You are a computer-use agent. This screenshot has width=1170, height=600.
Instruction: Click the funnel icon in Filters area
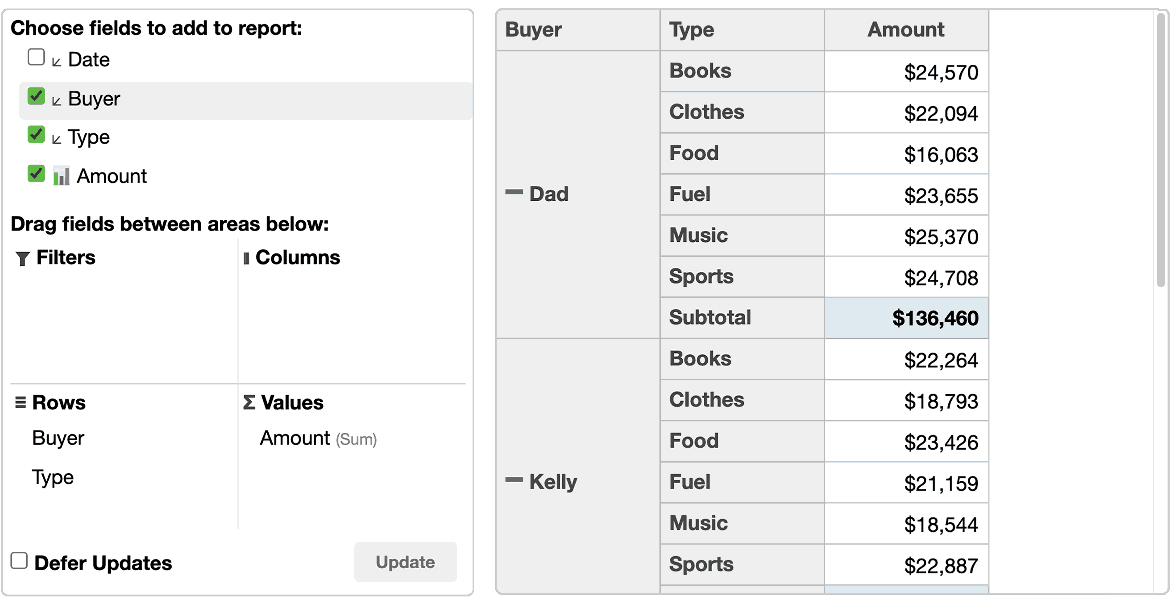point(22,258)
